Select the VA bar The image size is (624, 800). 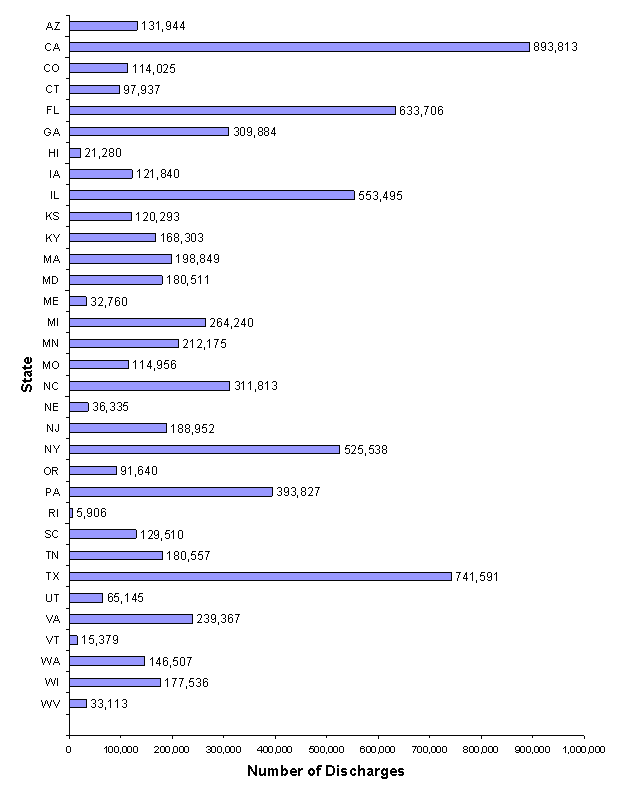coord(130,618)
